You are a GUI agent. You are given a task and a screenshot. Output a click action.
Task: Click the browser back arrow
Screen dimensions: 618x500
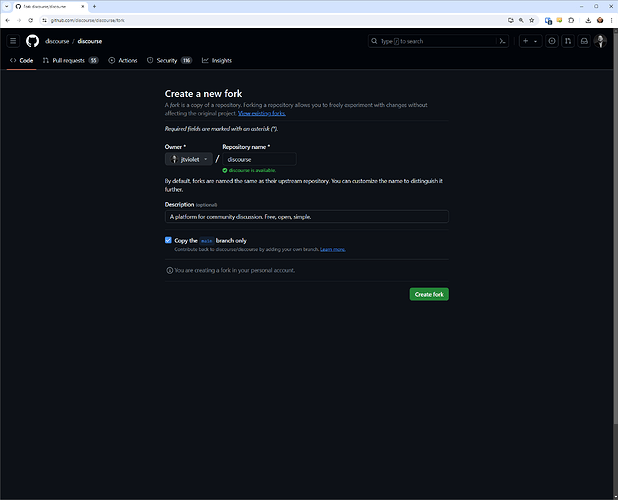[8, 20]
